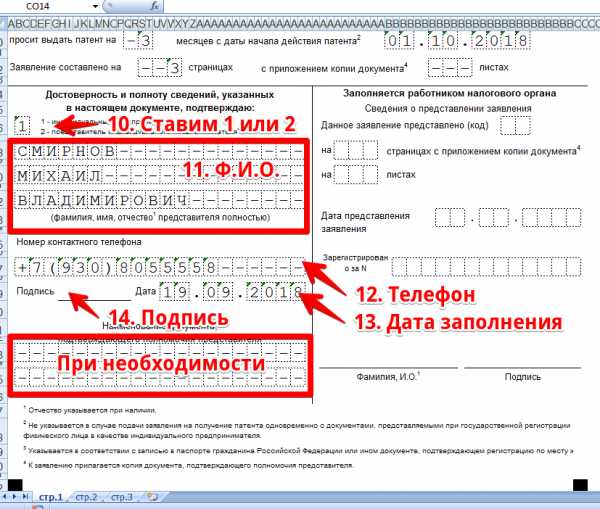
Task: Click the column header letters row
Action: click(x=304, y=23)
